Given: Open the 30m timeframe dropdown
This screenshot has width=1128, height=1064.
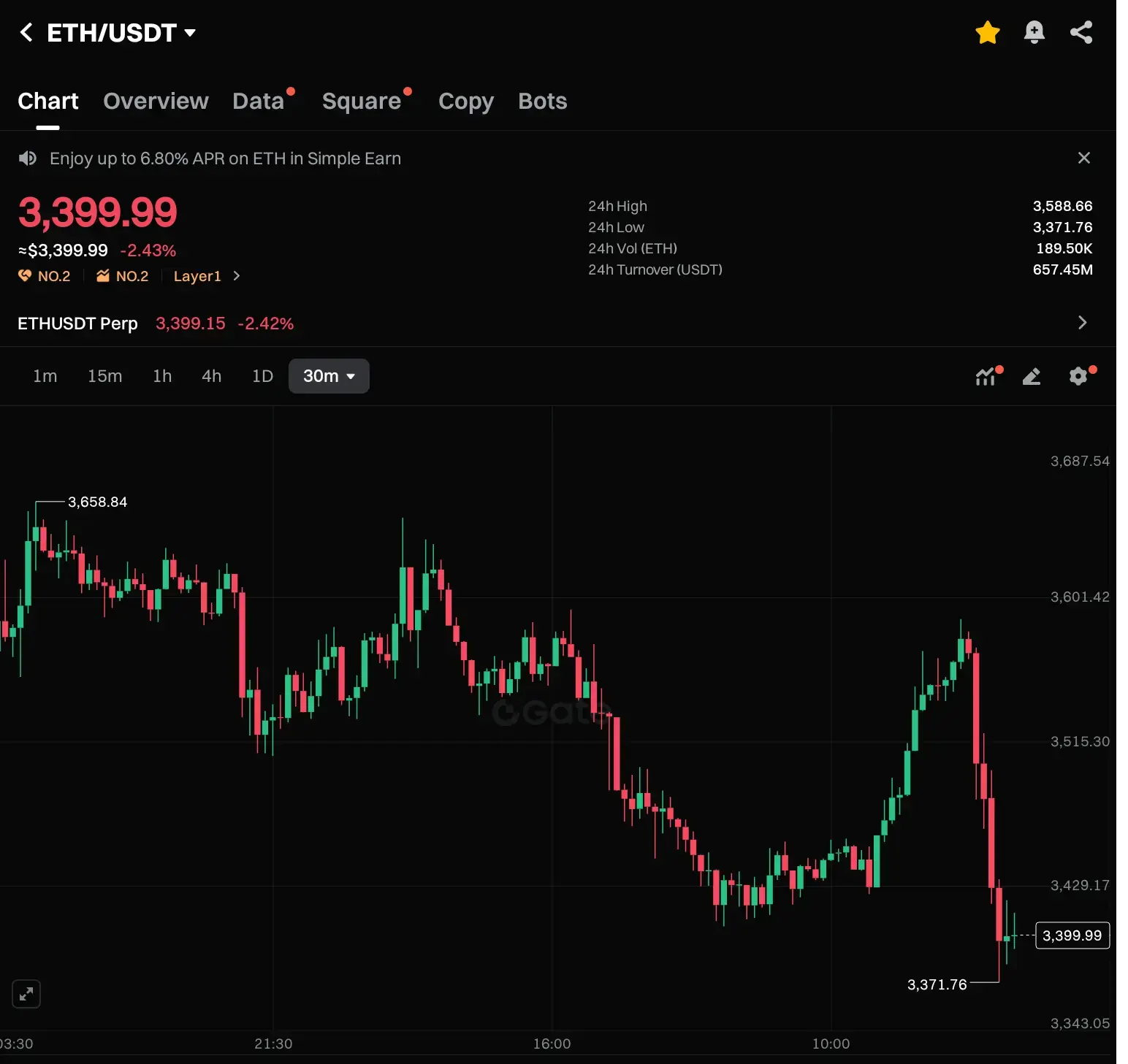Looking at the screenshot, I should point(329,376).
